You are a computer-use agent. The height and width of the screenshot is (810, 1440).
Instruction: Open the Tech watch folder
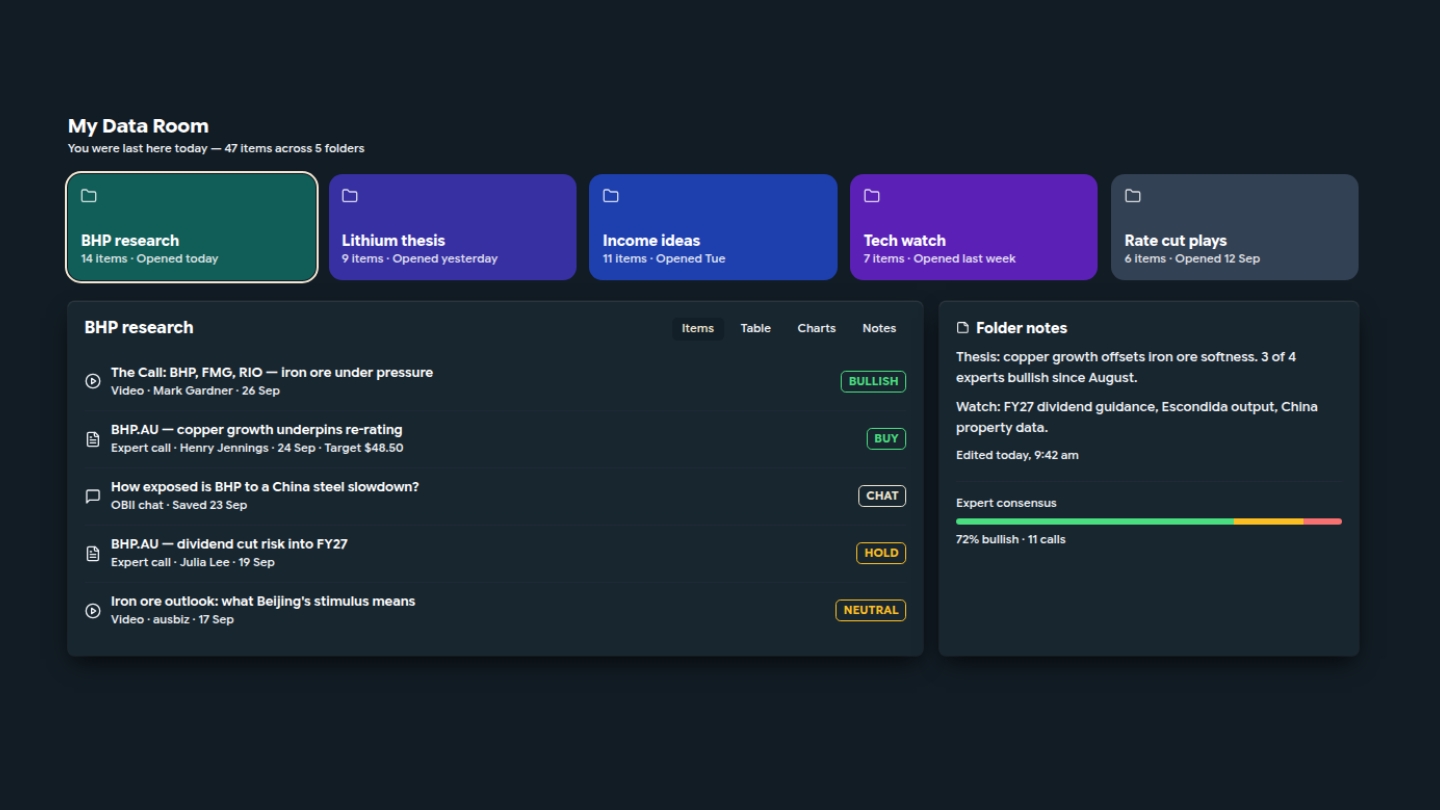tap(974, 227)
